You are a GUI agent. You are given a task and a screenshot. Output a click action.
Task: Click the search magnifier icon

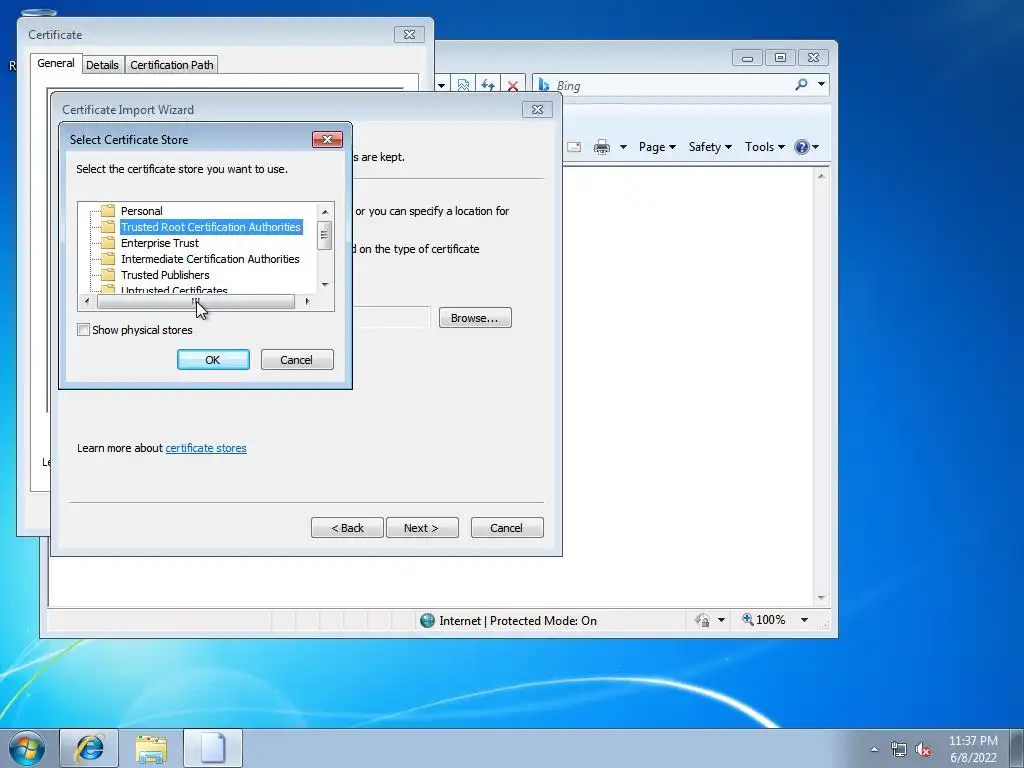coord(801,84)
